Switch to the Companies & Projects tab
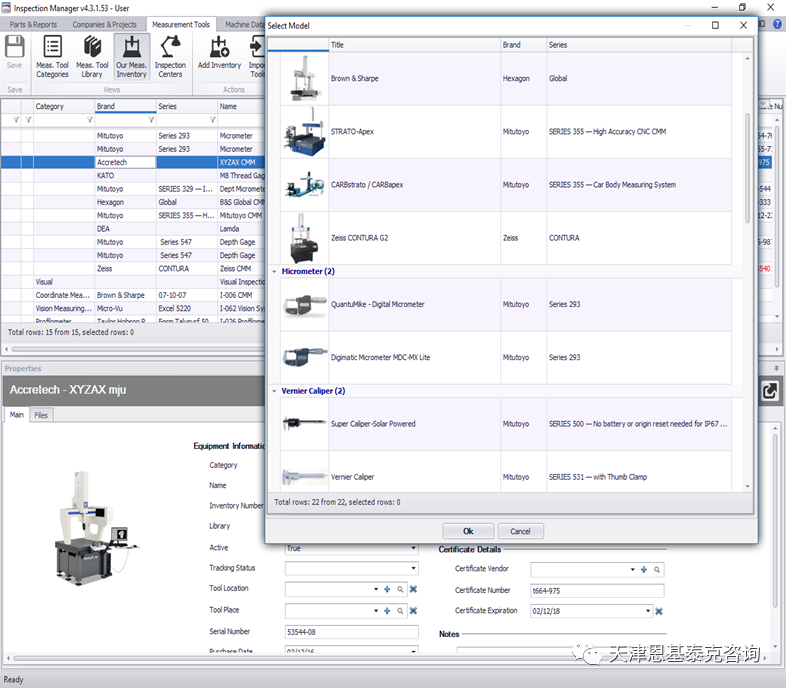This screenshot has width=786, height=688. click(x=104, y=24)
